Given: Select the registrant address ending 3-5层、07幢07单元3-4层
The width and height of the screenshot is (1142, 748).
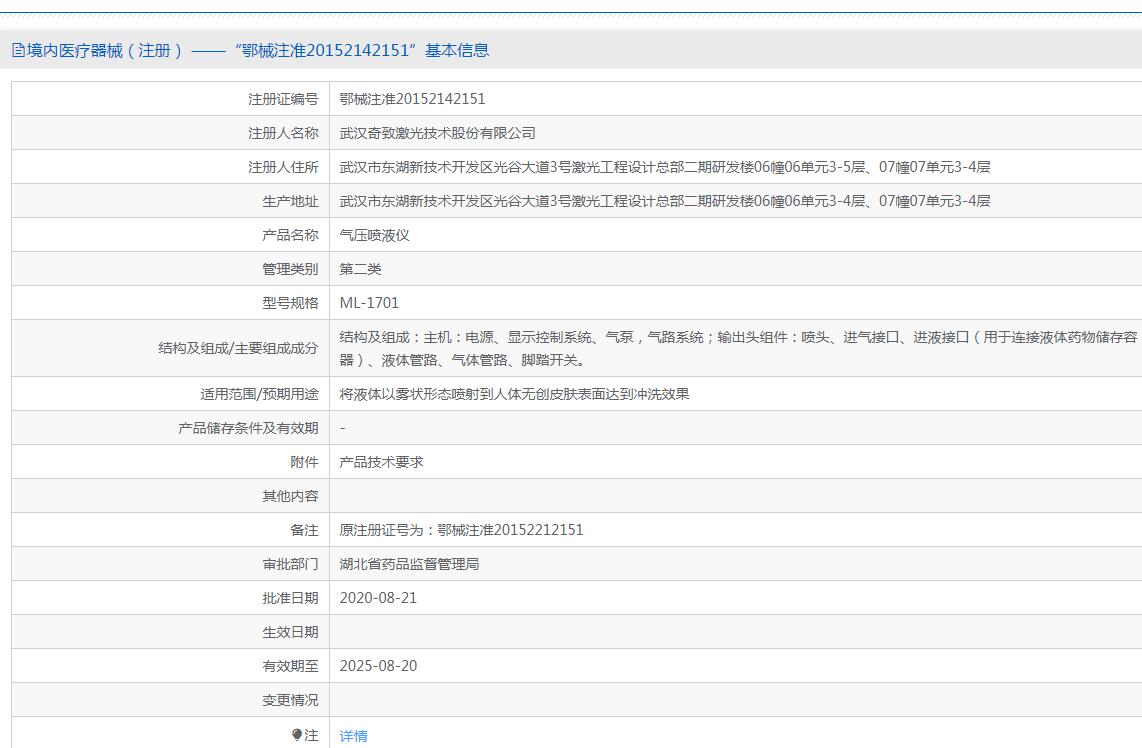Looking at the screenshot, I should (x=665, y=167).
